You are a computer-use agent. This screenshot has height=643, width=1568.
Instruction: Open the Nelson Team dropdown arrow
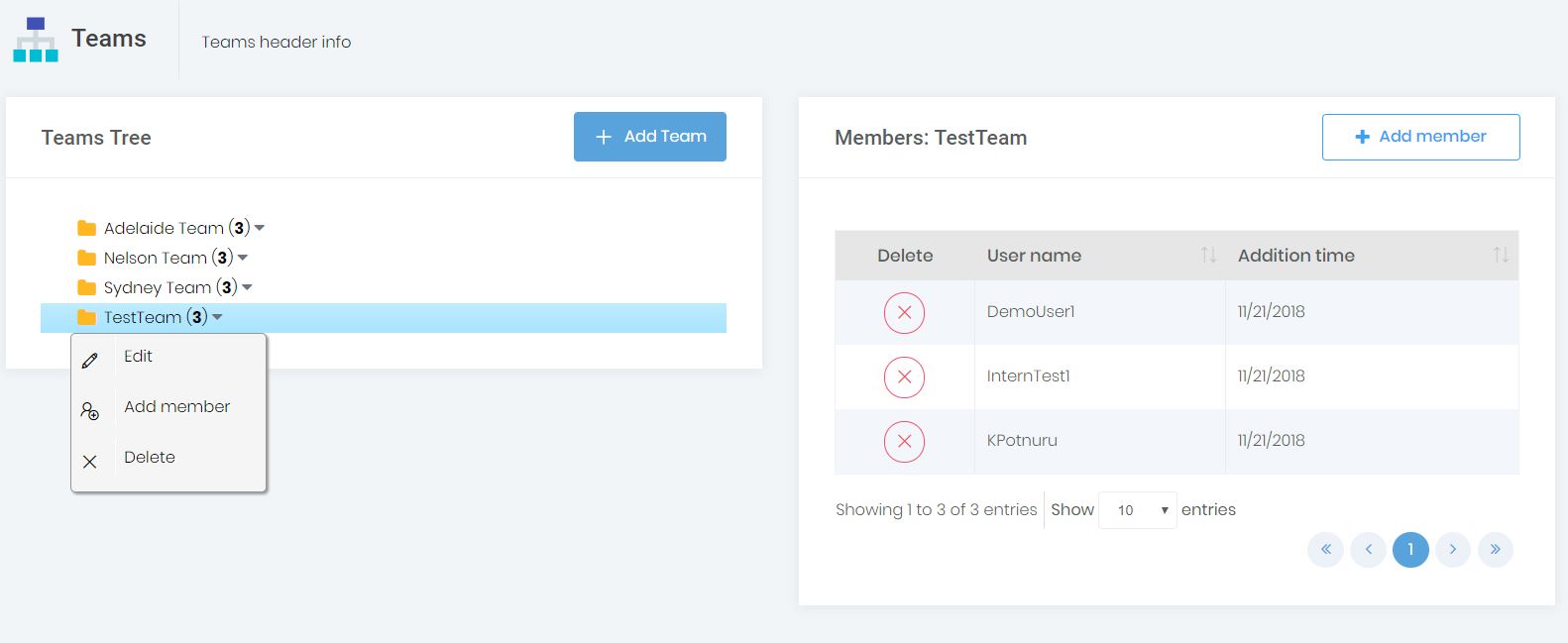(x=243, y=258)
